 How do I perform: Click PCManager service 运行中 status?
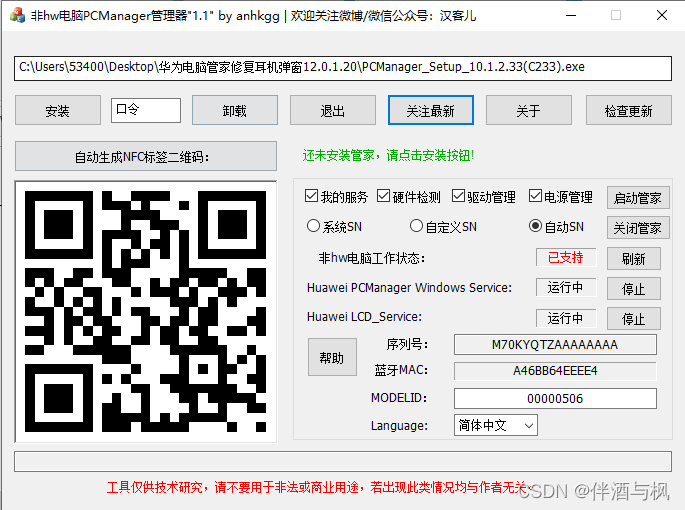point(566,287)
